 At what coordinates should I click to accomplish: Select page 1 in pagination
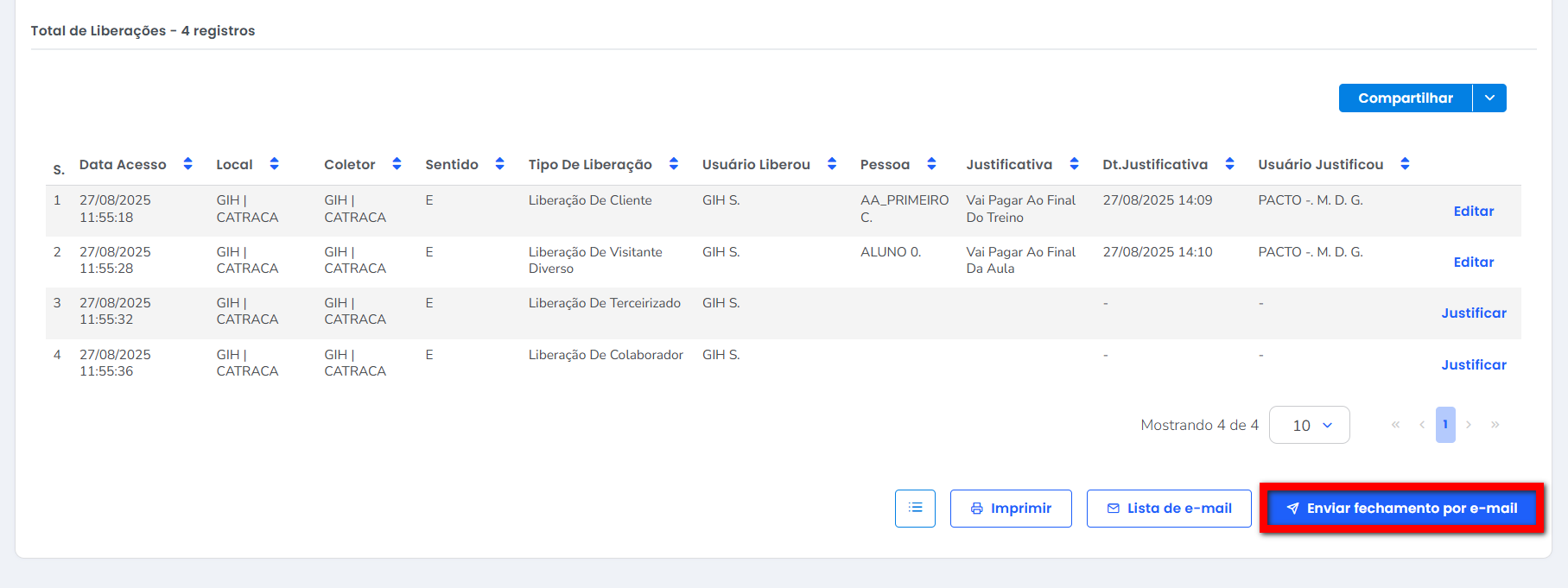(x=1445, y=425)
